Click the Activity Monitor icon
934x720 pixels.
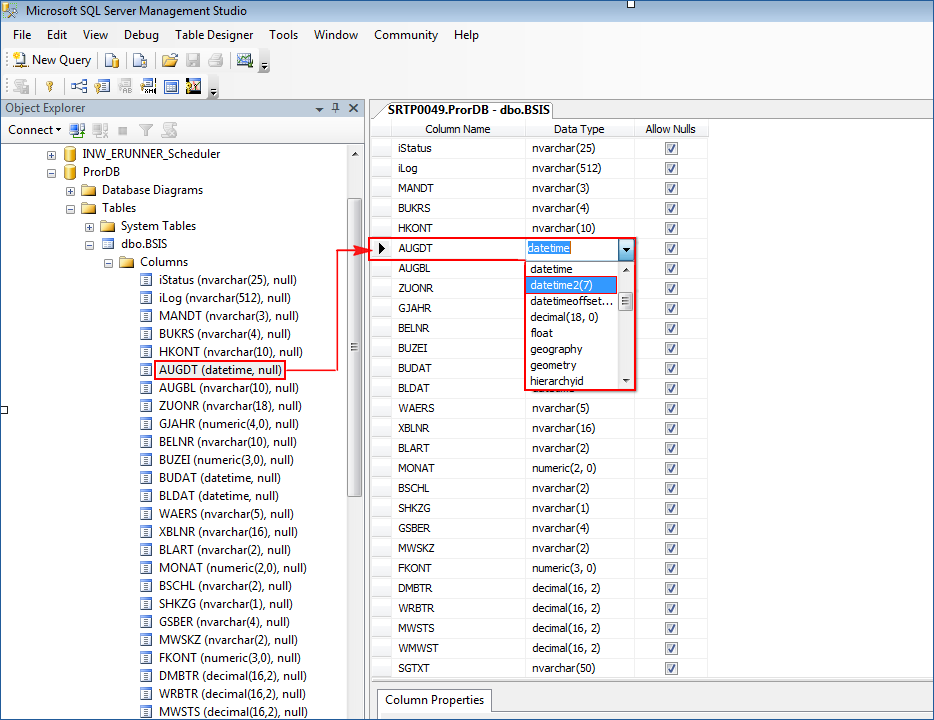coord(245,60)
